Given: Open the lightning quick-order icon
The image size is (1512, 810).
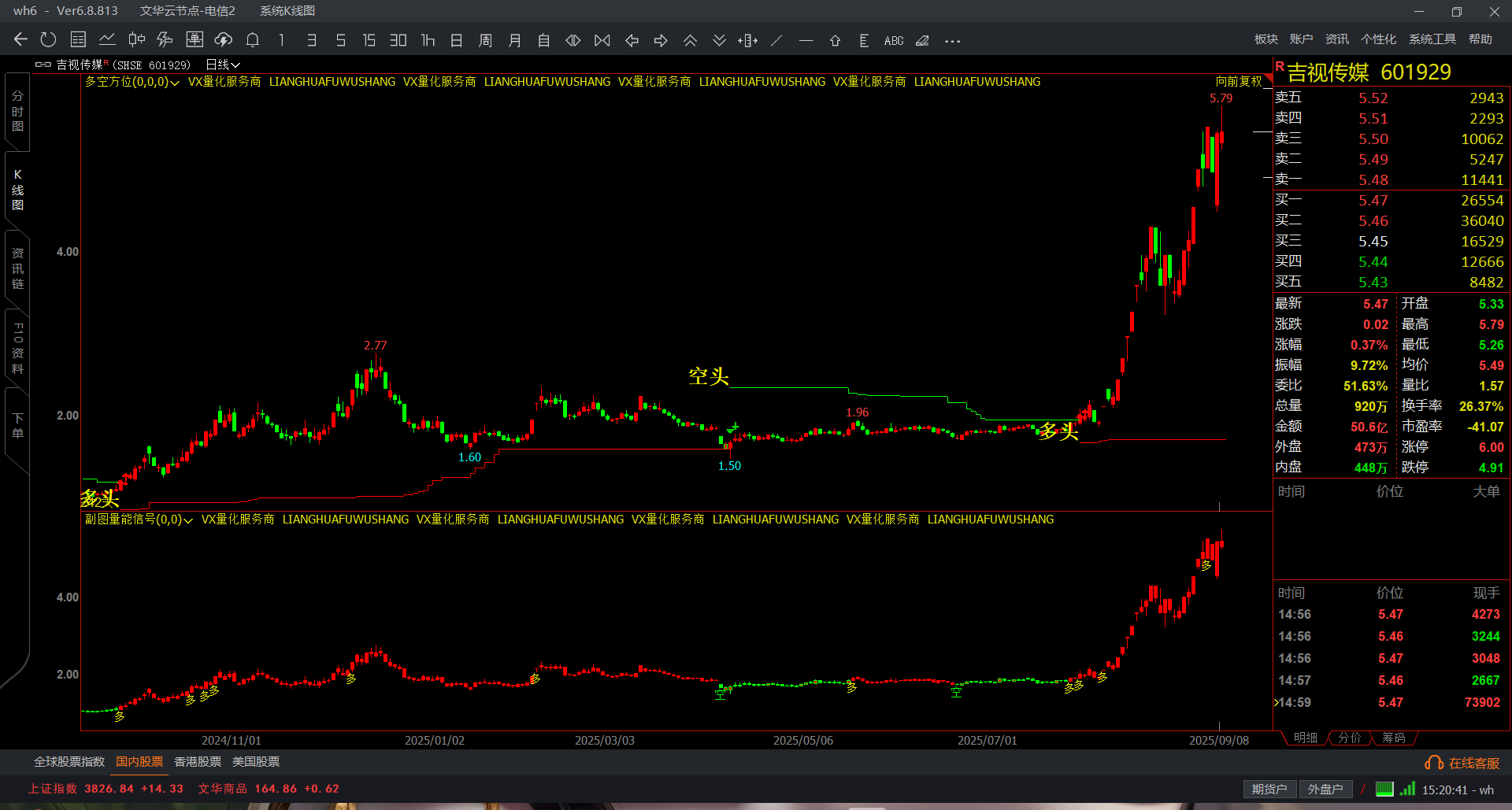Looking at the screenshot, I should tap(165, 40).
